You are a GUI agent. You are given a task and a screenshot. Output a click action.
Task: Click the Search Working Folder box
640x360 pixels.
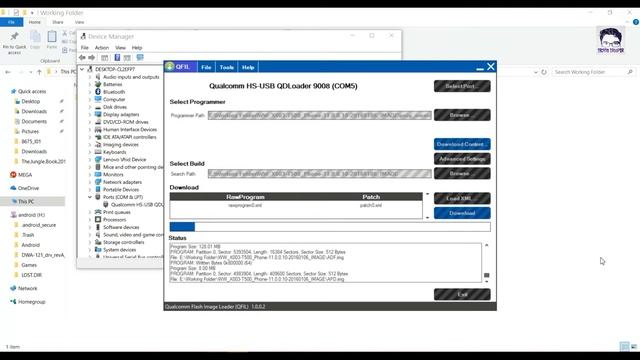pyautogui.click(x=593, y=72)
